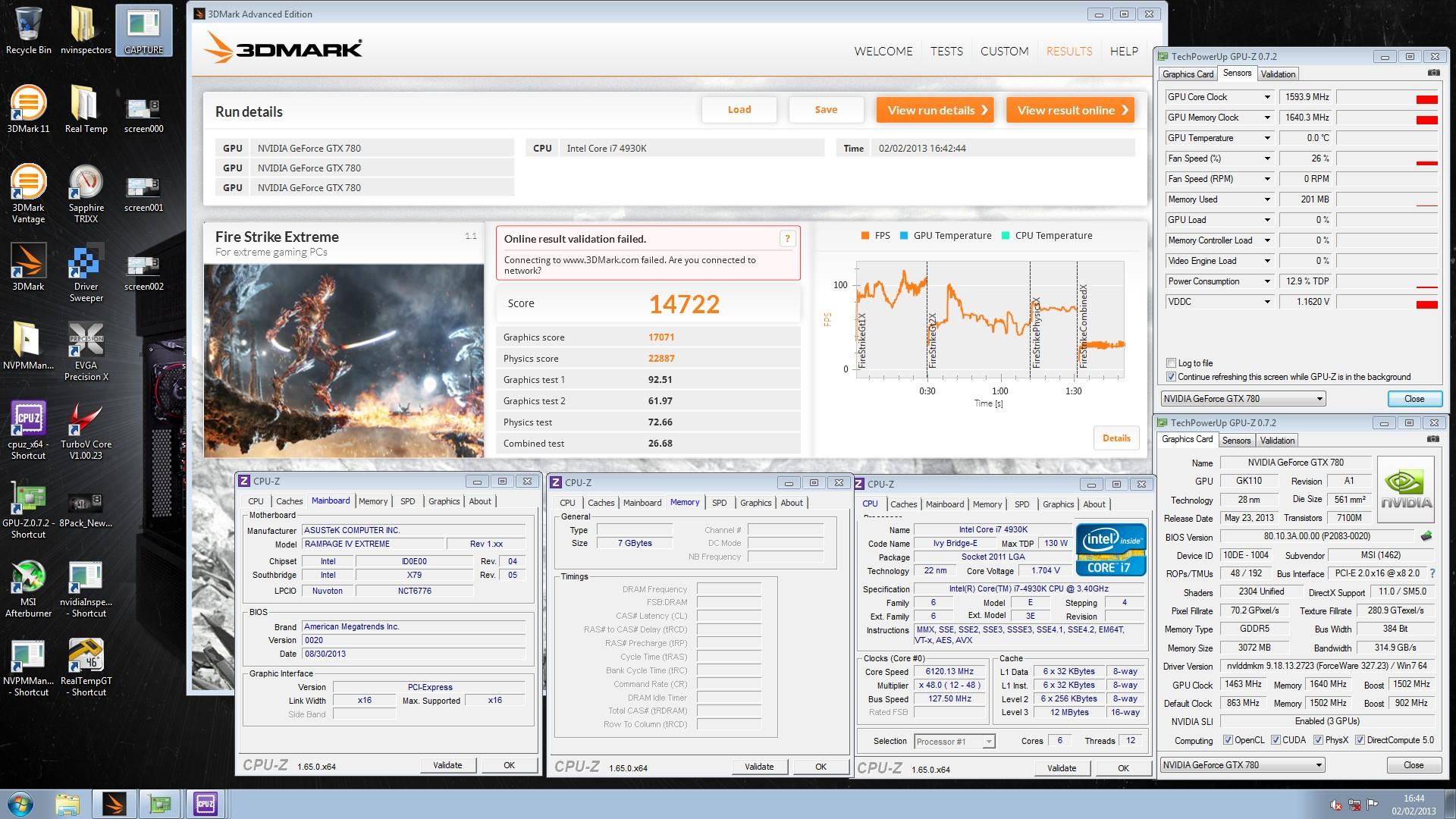Screen dimensions: 1456x819
Task: Click the validation failed help question mark
Action: click(787, 239)
